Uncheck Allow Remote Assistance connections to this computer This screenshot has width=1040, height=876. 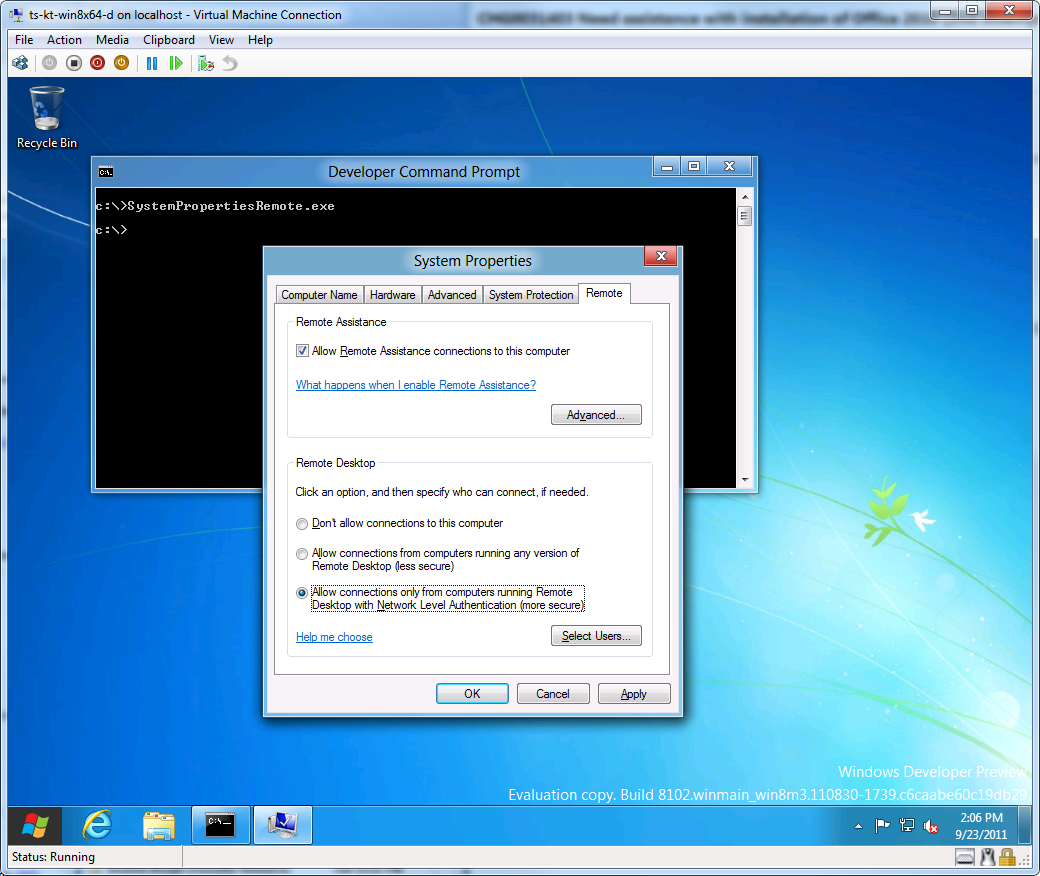(x=302, y=350)
